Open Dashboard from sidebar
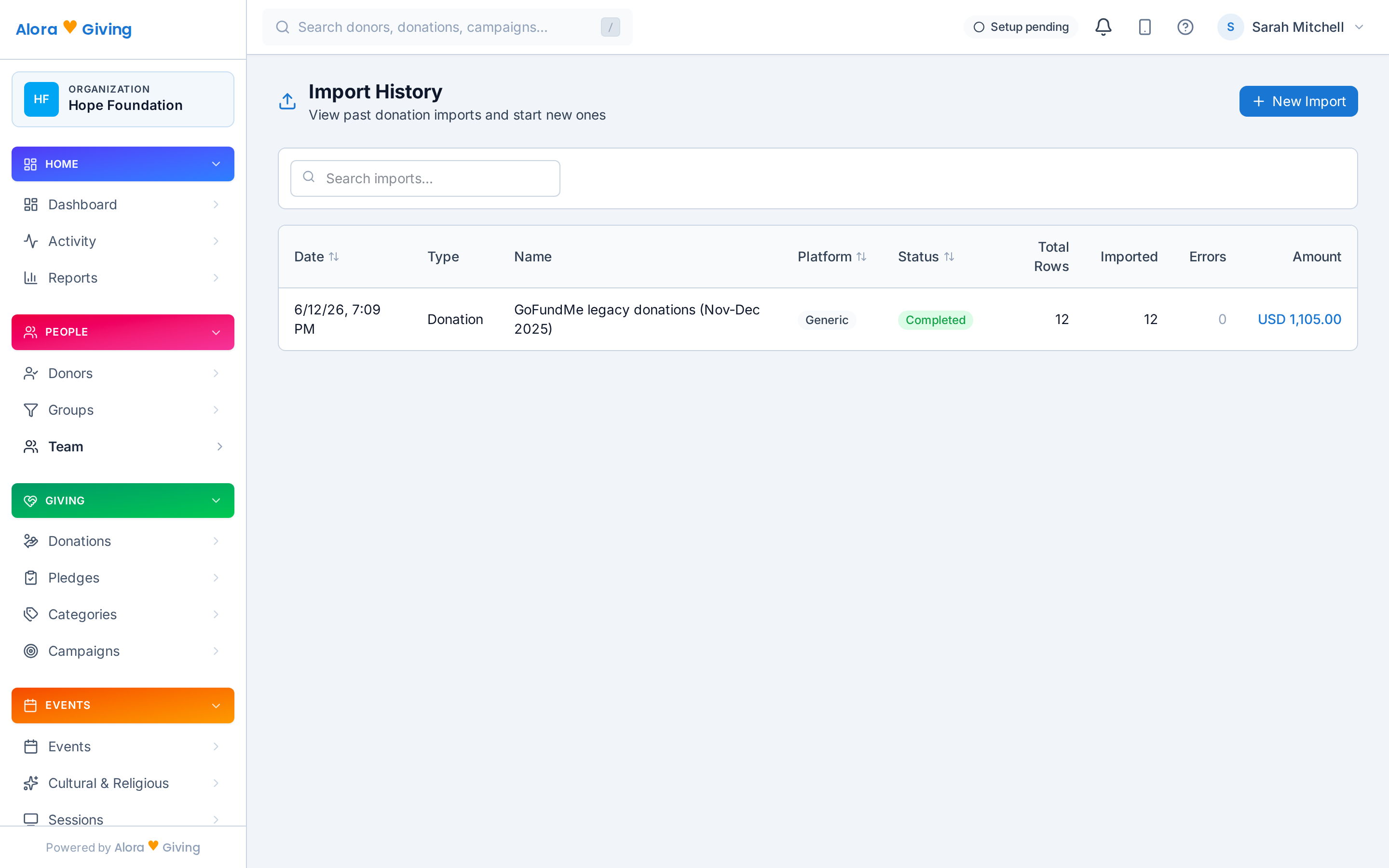1389x868 pixels. click(x=123, y=204)
